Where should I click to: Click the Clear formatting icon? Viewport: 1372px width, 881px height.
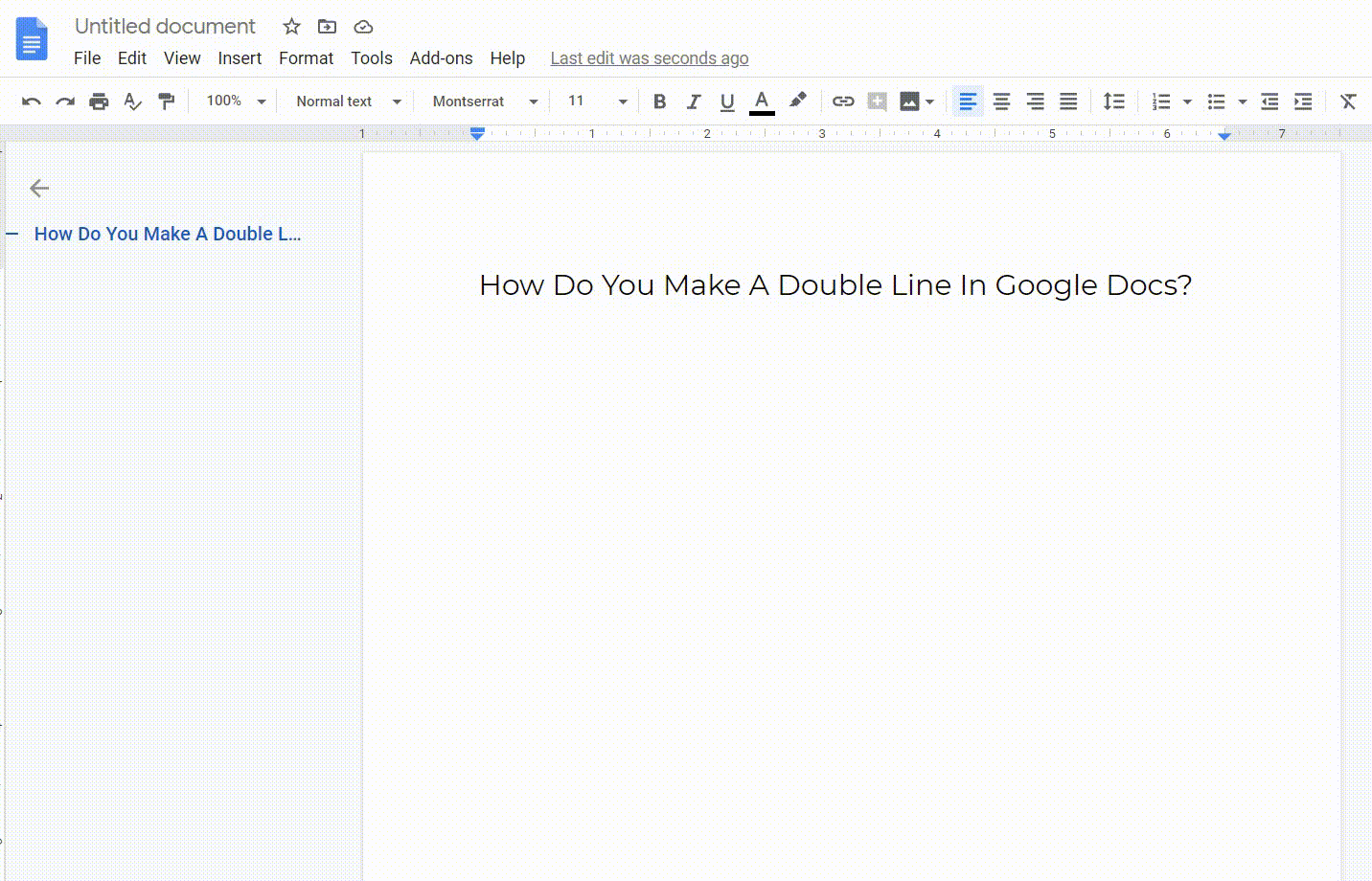click(x=1348, y=102)
